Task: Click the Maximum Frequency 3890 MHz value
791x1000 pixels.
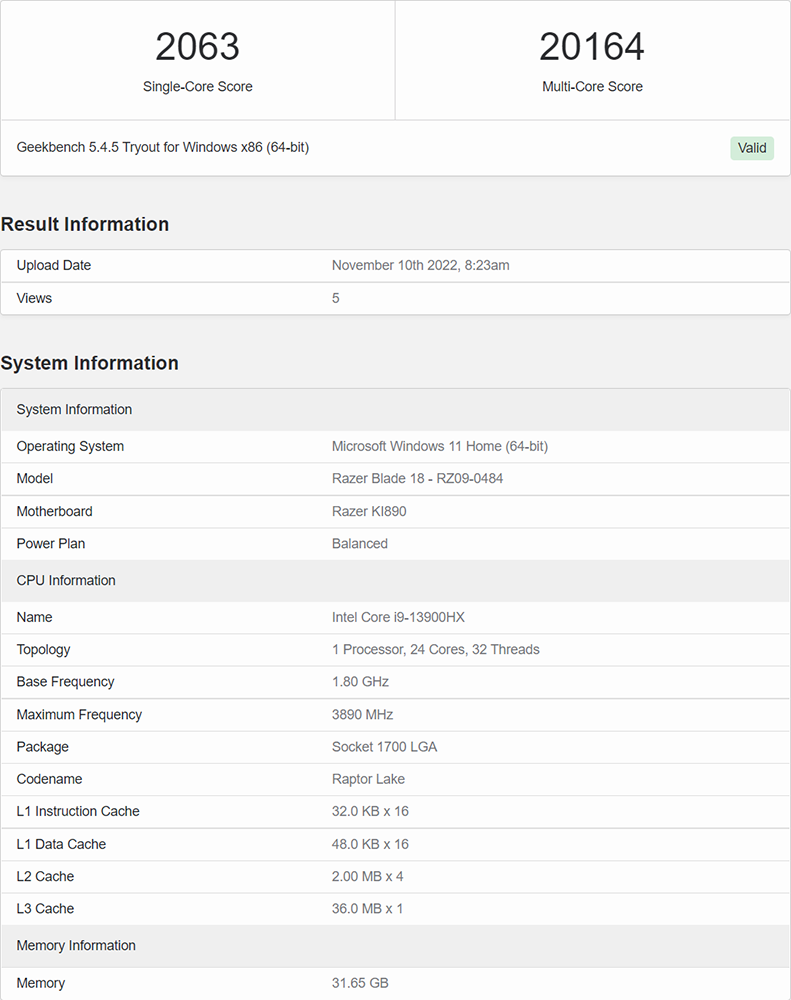Action: coord(362,714)
